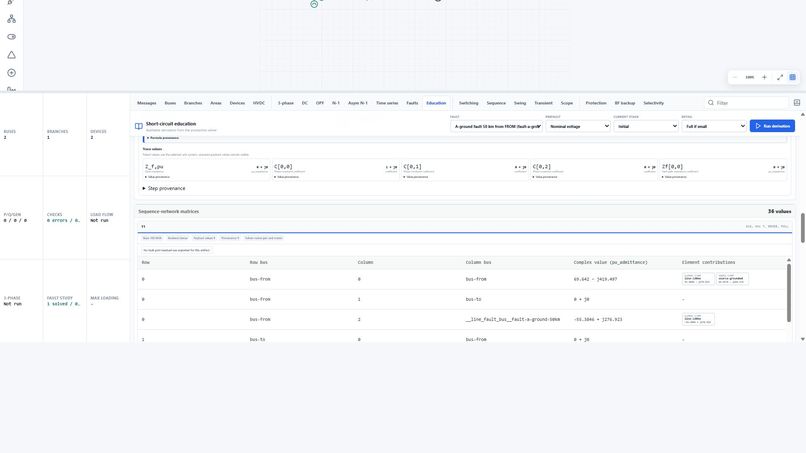806x453 pixels.
Task: Click the Run derivation button
Action: pyautogui.click(x=772, y=126)
